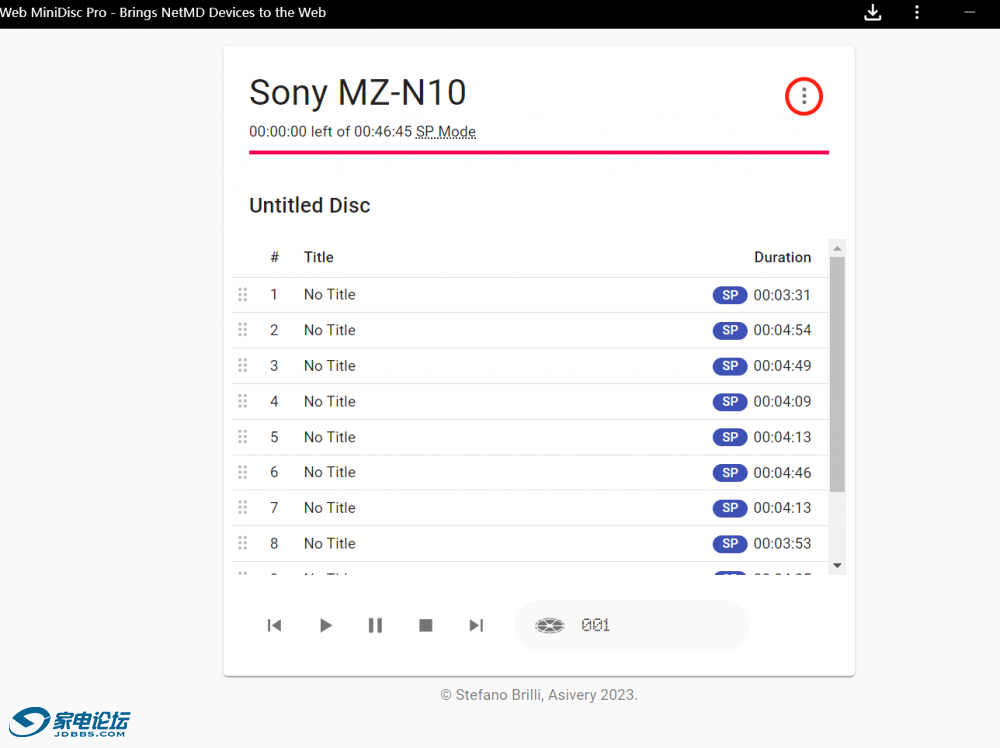The image size is (1000, 748).
Task: Click the SP badge on track 3
Action: tap(730, 366)
